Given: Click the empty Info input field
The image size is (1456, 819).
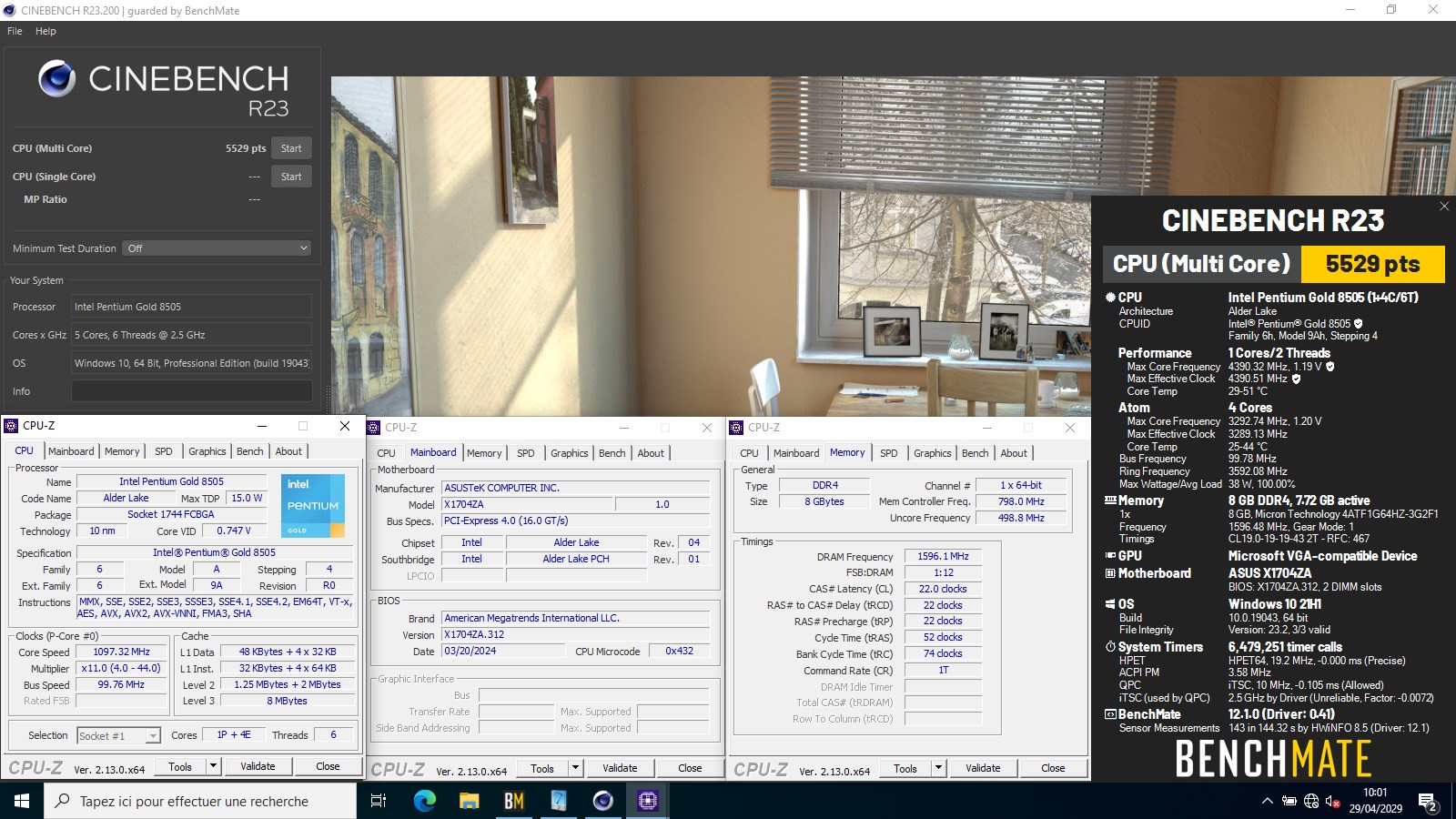Looking at the screenshot, I should [x=191, y=391].
